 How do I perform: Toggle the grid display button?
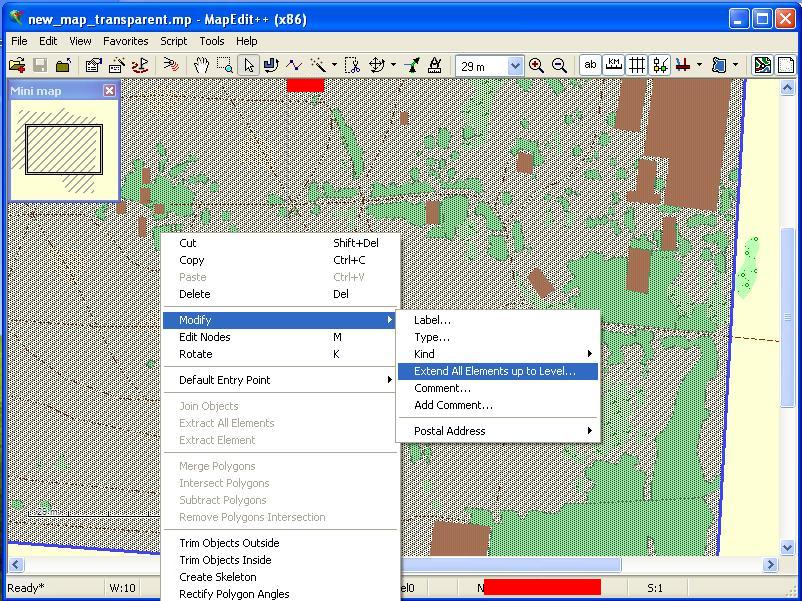636,66
